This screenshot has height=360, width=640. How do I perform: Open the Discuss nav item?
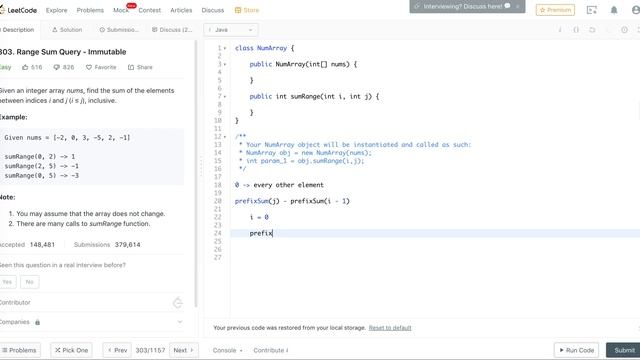point(213,10)
